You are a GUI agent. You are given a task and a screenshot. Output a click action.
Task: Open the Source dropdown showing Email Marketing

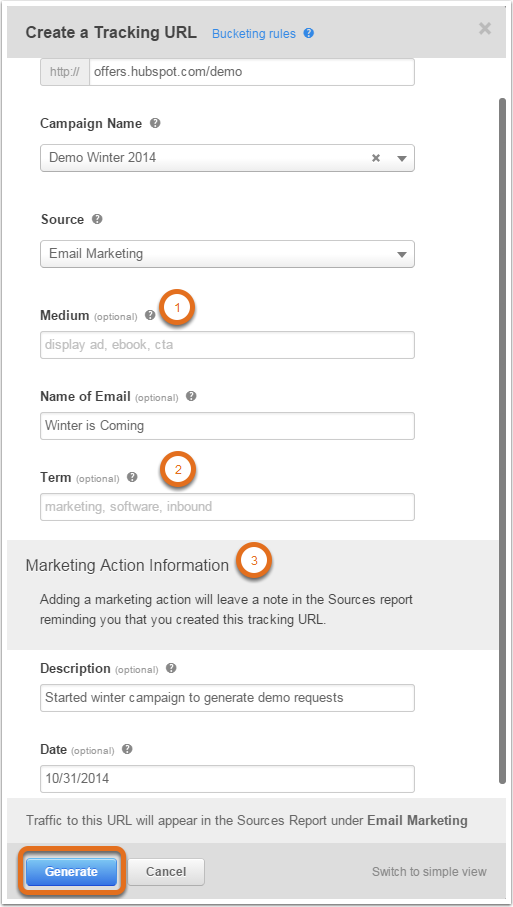[x=227, y=254]
